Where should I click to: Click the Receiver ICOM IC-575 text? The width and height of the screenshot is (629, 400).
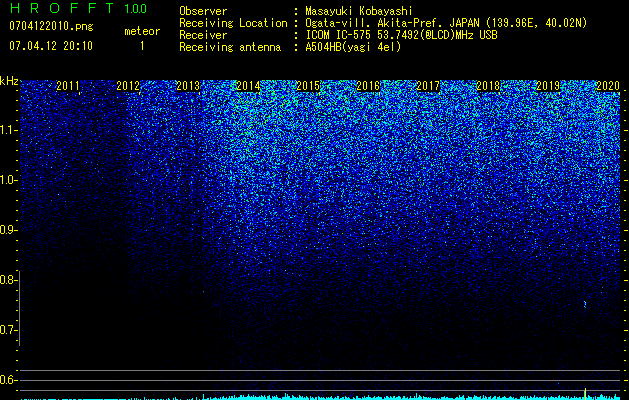401,35
